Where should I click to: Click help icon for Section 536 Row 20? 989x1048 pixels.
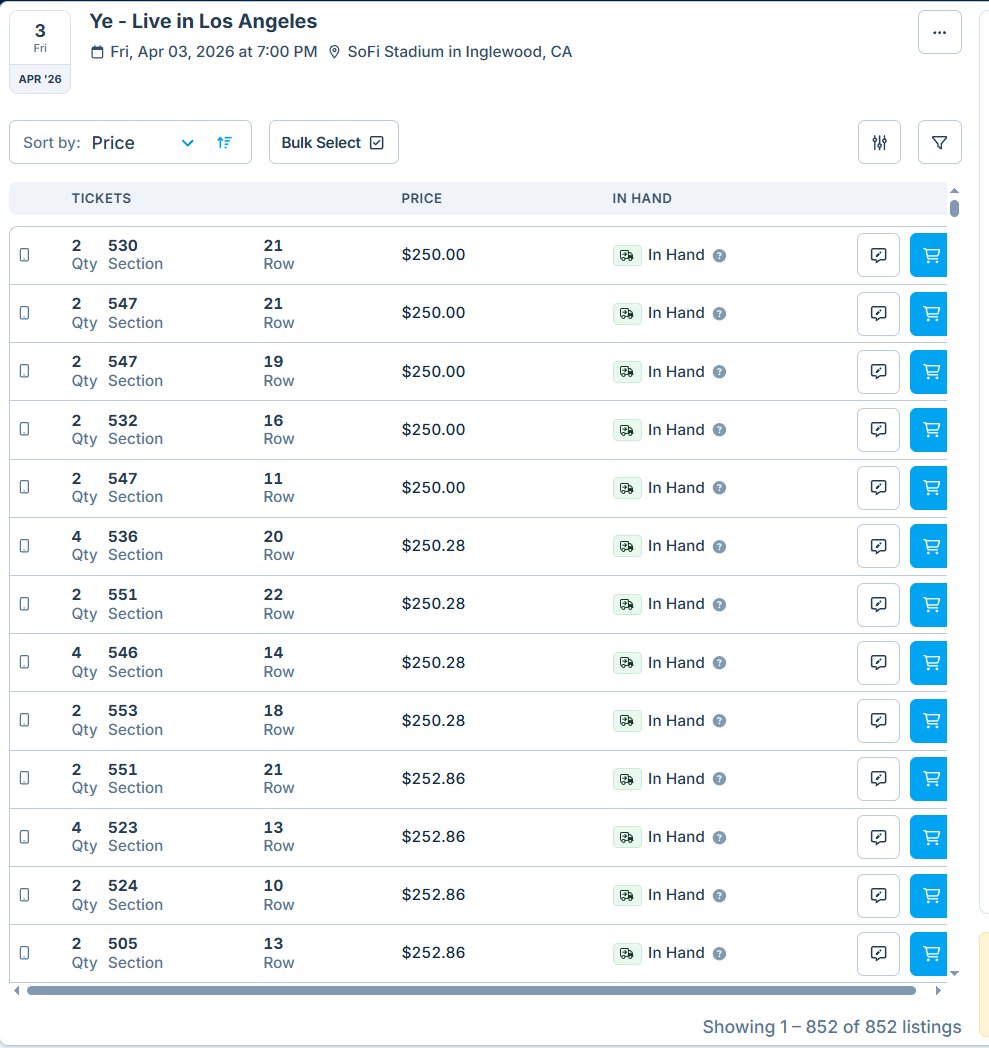(x=719, y=547)
